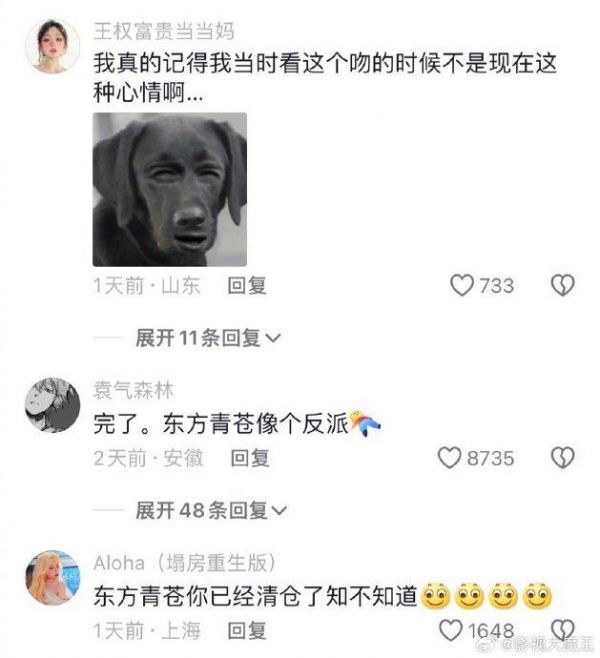Open username 袁气森林

[133, 390]
